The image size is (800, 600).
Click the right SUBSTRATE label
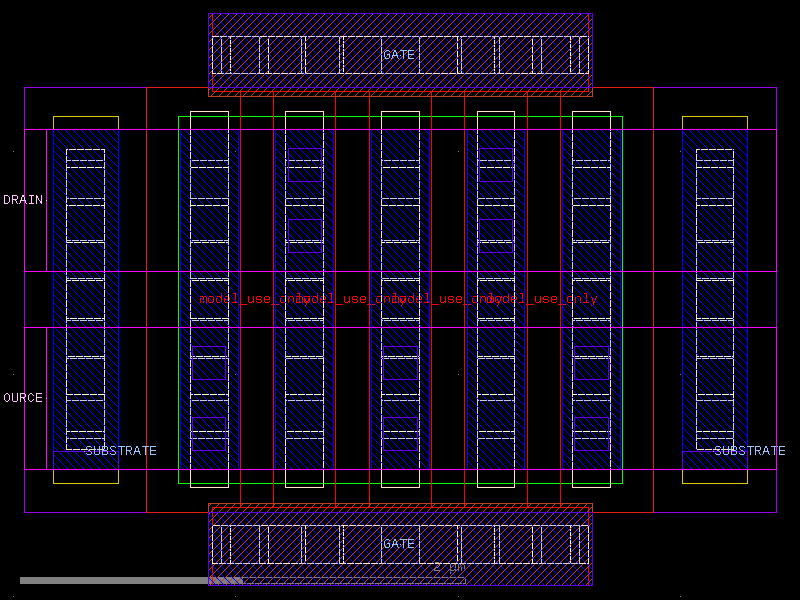coord(750,450)
